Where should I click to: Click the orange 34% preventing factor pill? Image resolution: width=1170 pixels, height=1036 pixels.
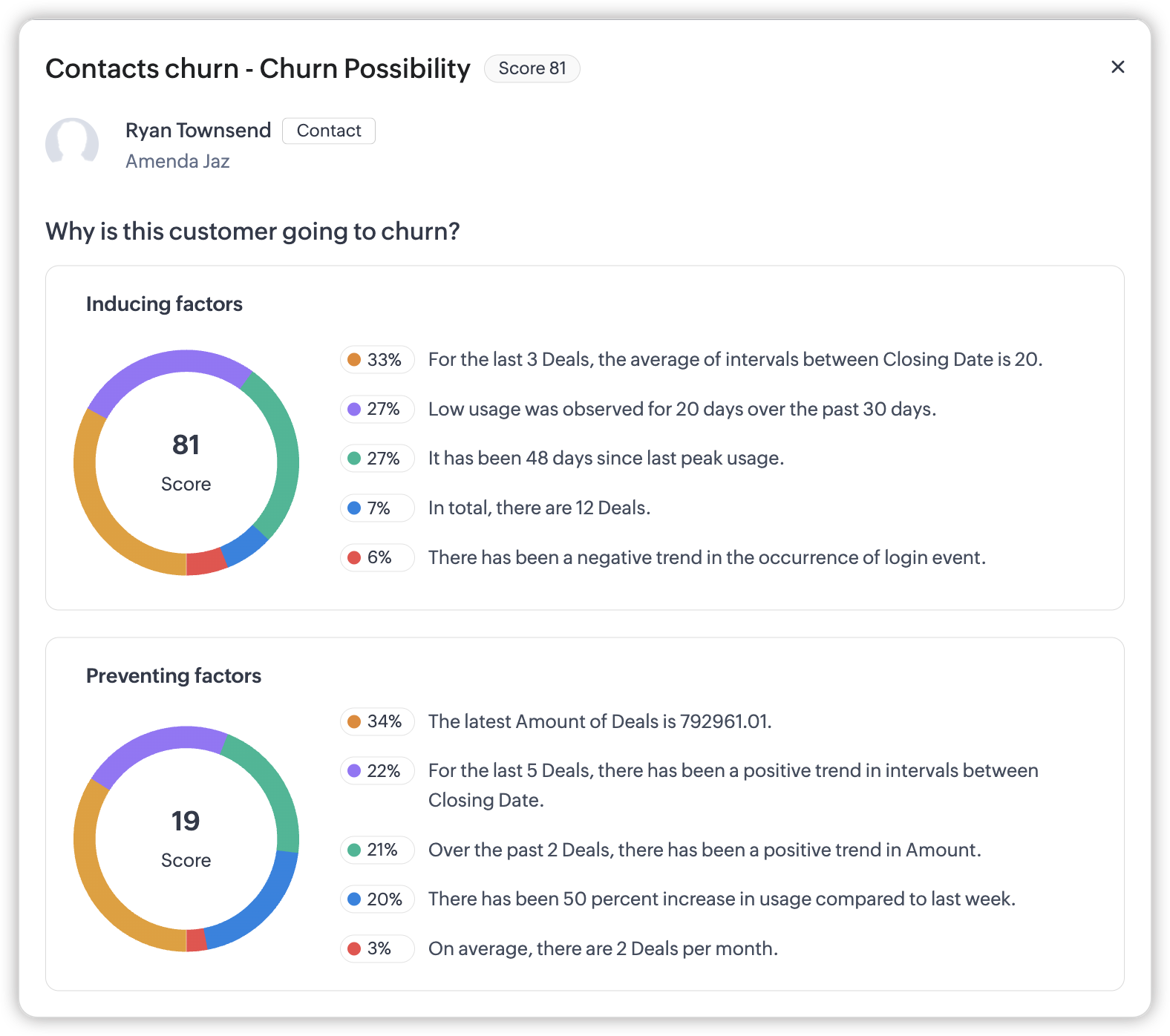coord(376,721)
